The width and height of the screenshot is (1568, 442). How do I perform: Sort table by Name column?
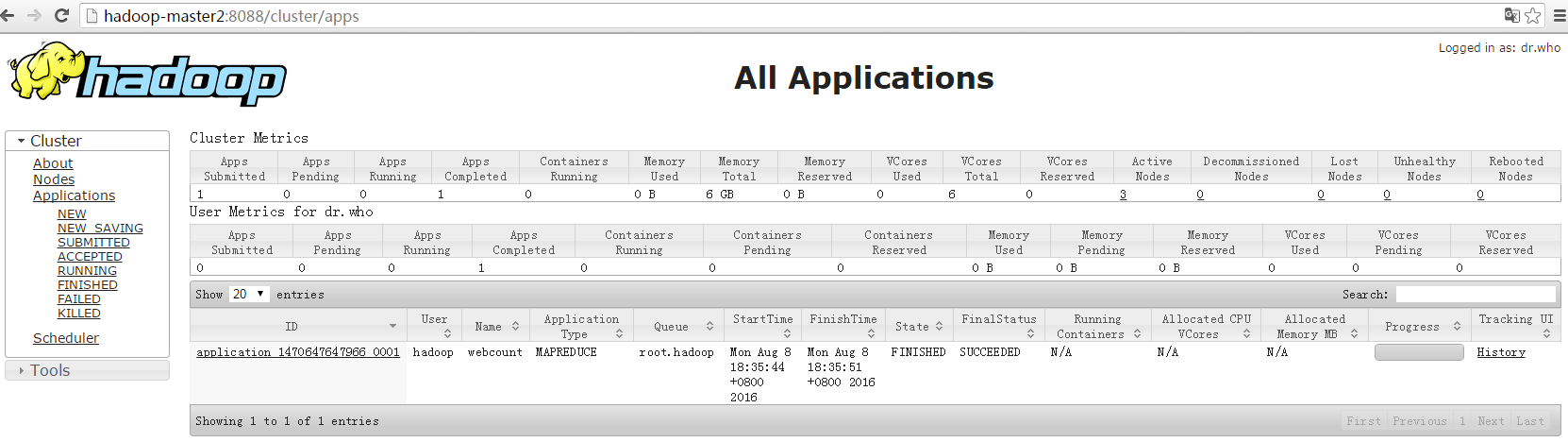coord(495,326)
